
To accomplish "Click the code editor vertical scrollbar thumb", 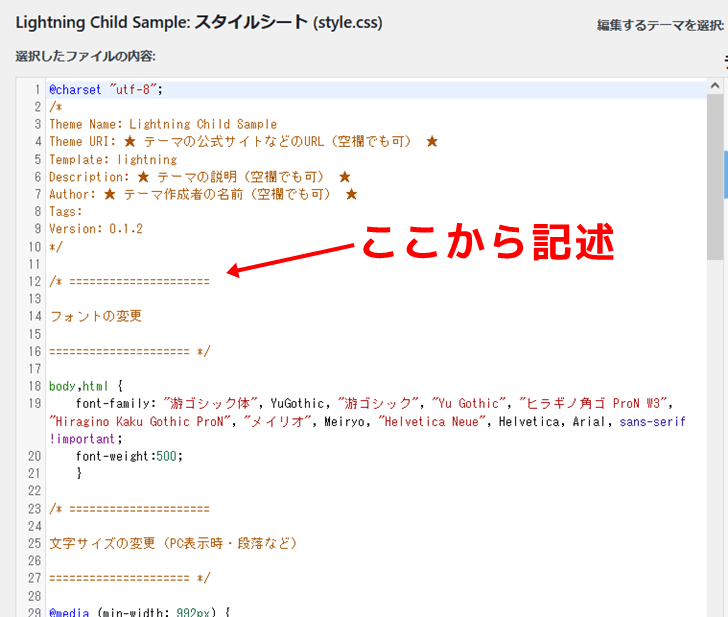I will (715, 177).
